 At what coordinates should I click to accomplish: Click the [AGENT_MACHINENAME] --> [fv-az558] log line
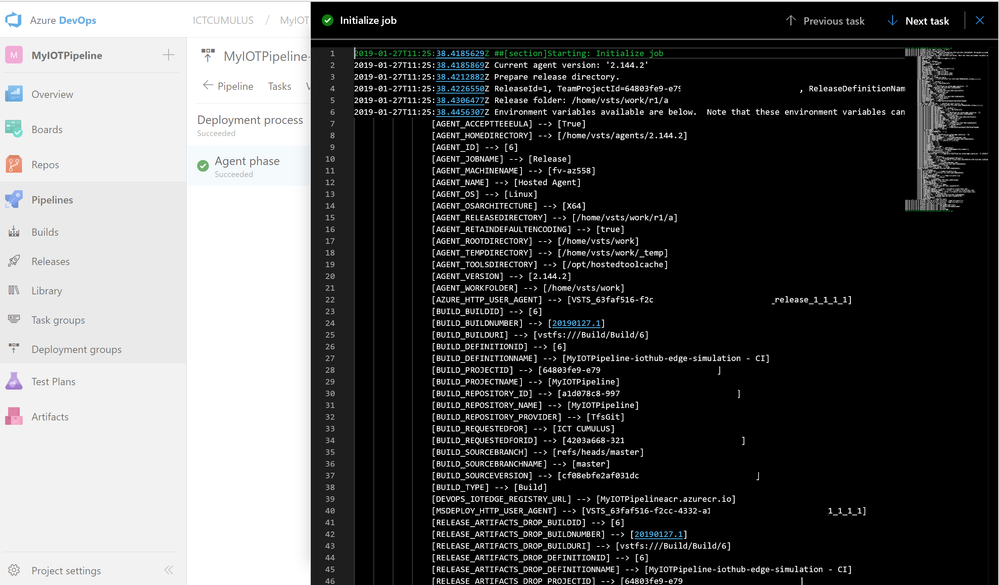(x=514, y=170)
